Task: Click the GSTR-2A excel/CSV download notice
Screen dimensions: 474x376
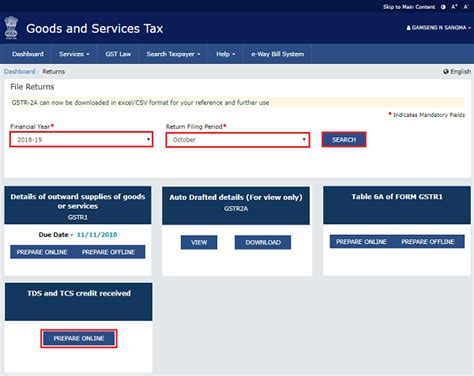Action: pos(140,103)
